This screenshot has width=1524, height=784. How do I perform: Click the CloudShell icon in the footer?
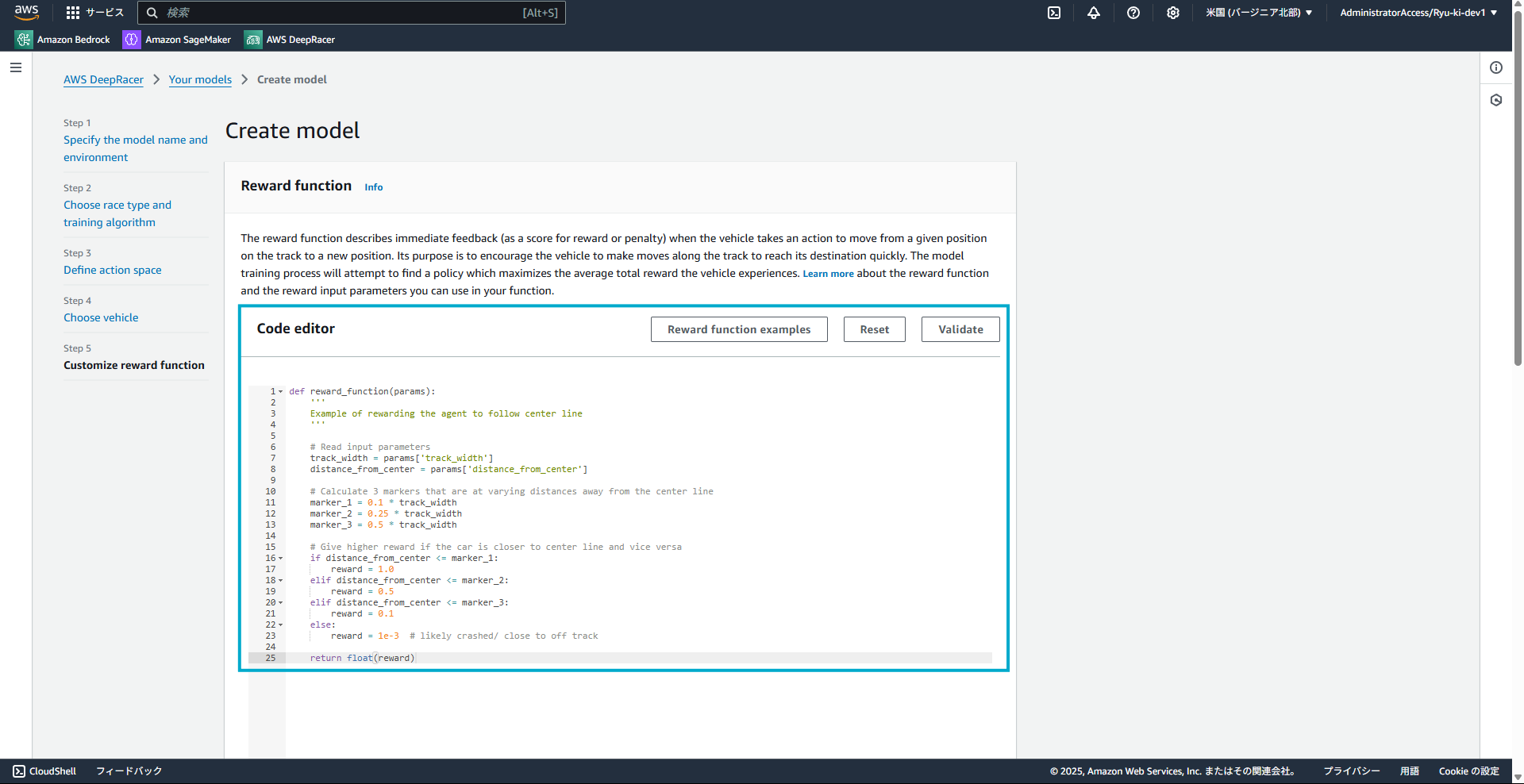pyautogui.click(x=19, y=771)
